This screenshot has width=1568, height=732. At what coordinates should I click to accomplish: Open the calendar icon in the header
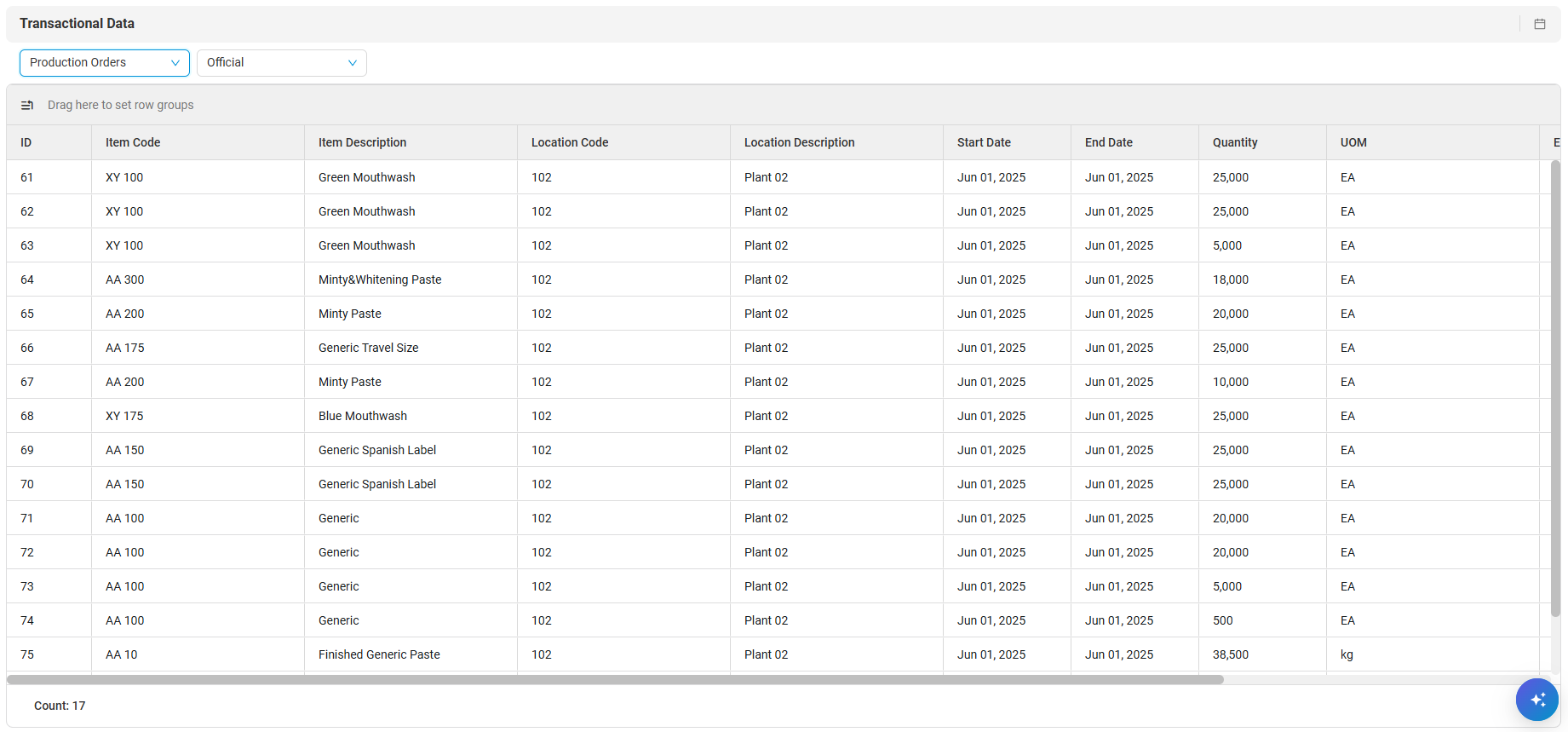point(1540,24)
